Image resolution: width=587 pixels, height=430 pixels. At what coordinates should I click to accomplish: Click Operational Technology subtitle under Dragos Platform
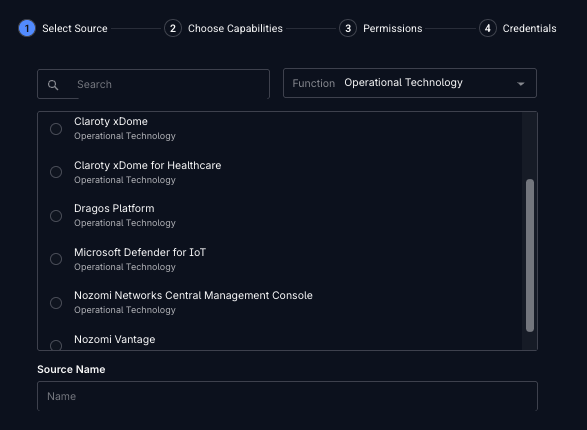point(125,223)
